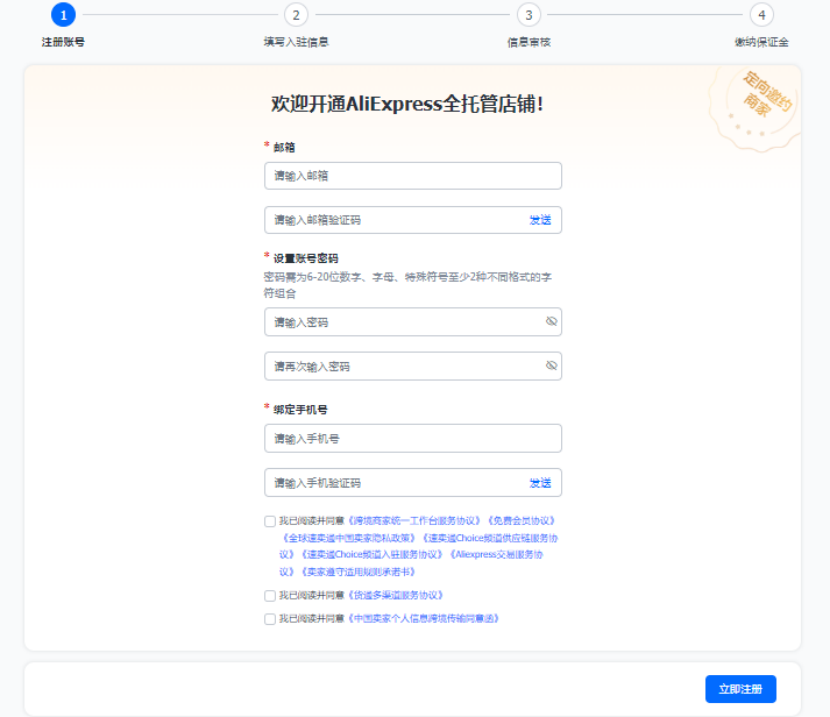Open the 免费会员协议 agreement link
Viewport: 830px width, 717px height.
521,519
